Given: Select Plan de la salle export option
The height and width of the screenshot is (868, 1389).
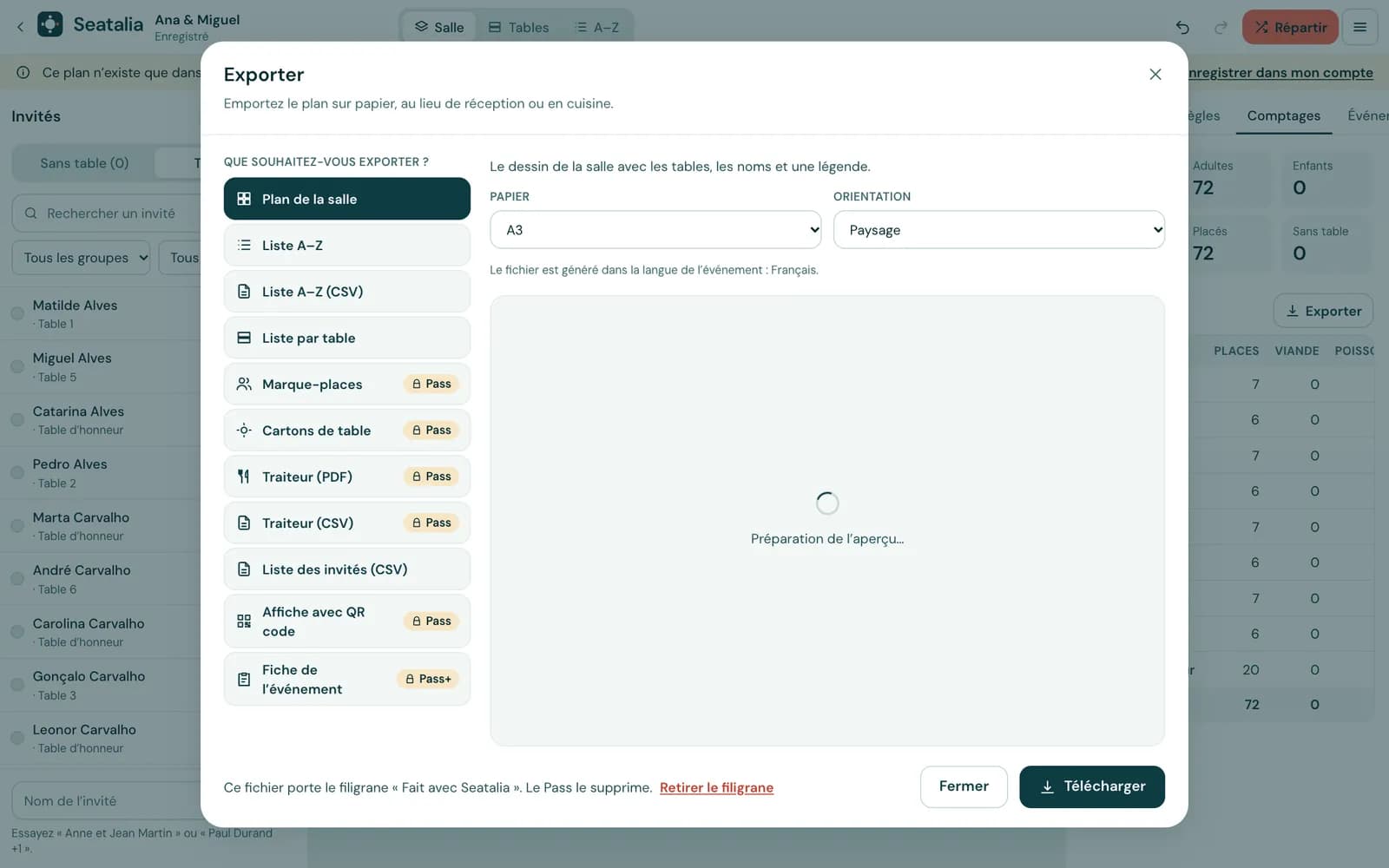Looking at the screenshot, I should pos(346,199).
